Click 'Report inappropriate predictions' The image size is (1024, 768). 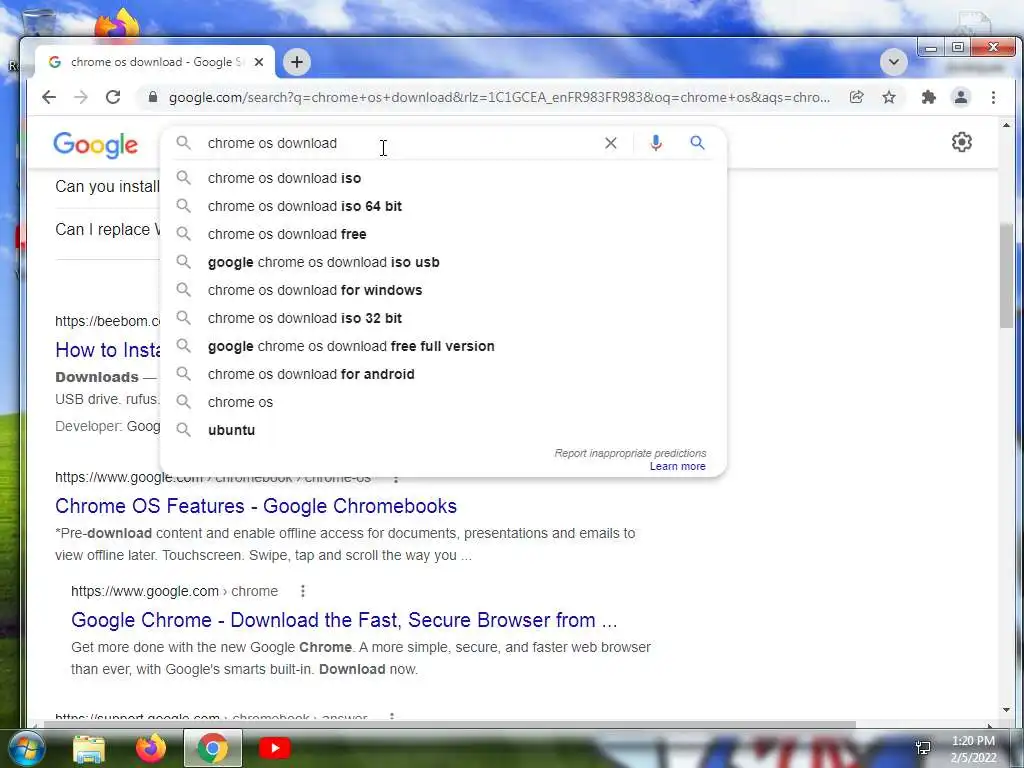pos(630,453)
